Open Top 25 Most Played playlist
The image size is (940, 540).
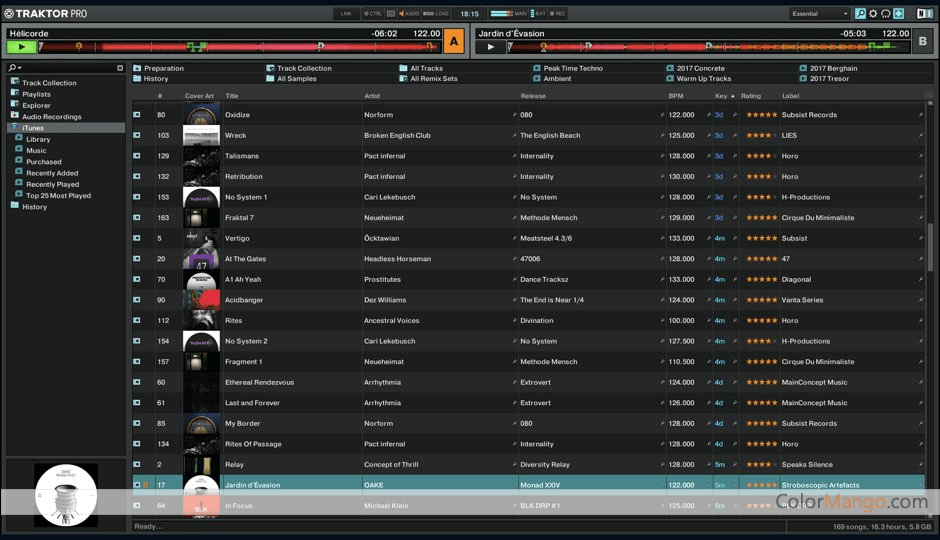(x=58, y=196)
